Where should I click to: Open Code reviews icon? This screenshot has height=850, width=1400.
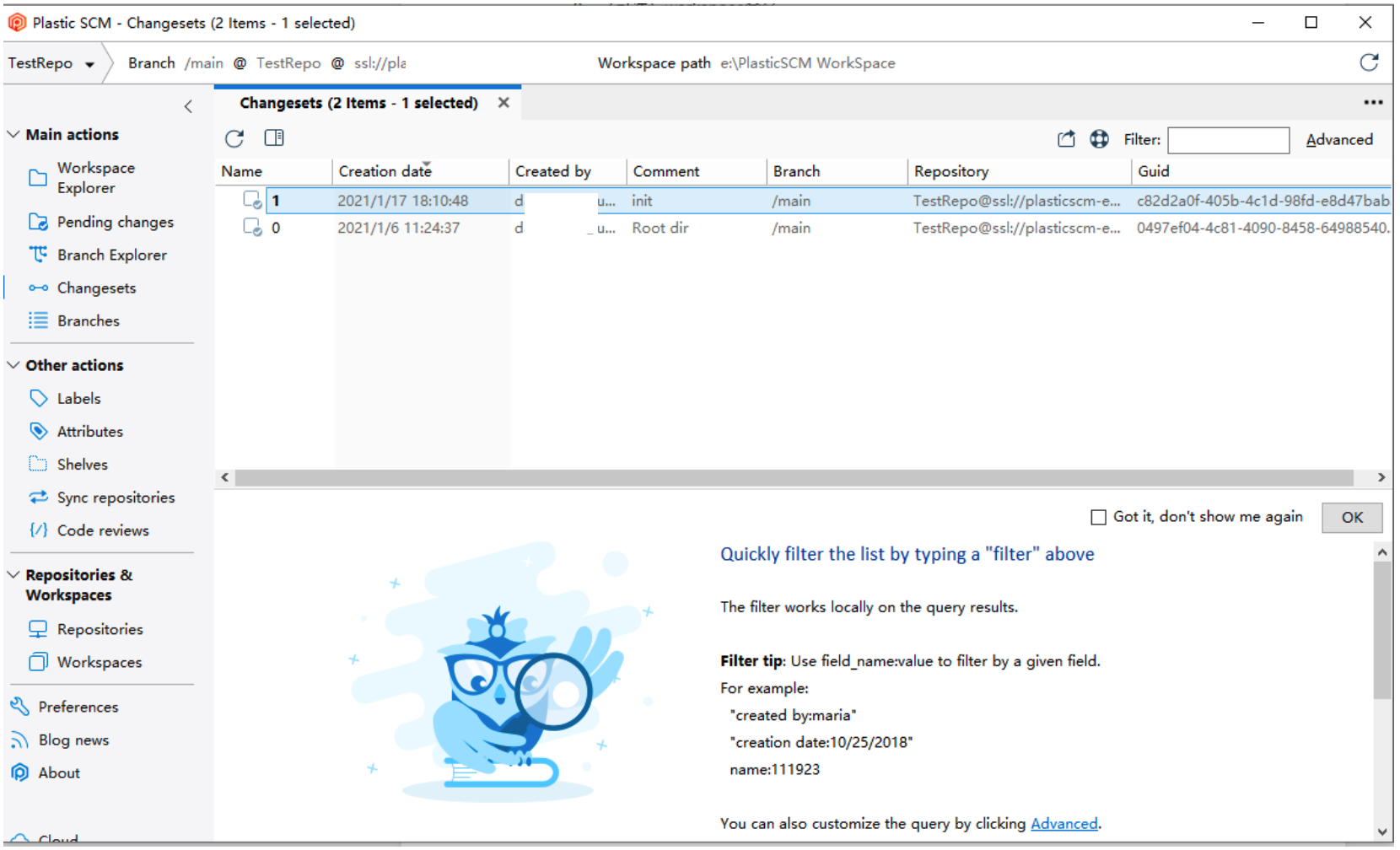tap(38, 530)
